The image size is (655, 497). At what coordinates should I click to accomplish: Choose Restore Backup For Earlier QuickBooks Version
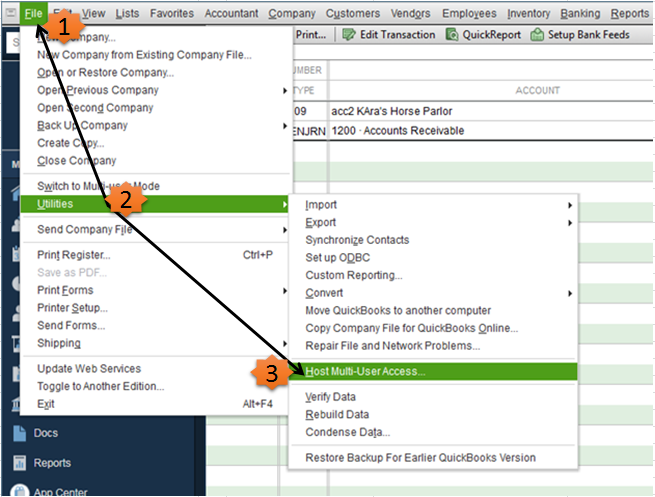point(420,458)
